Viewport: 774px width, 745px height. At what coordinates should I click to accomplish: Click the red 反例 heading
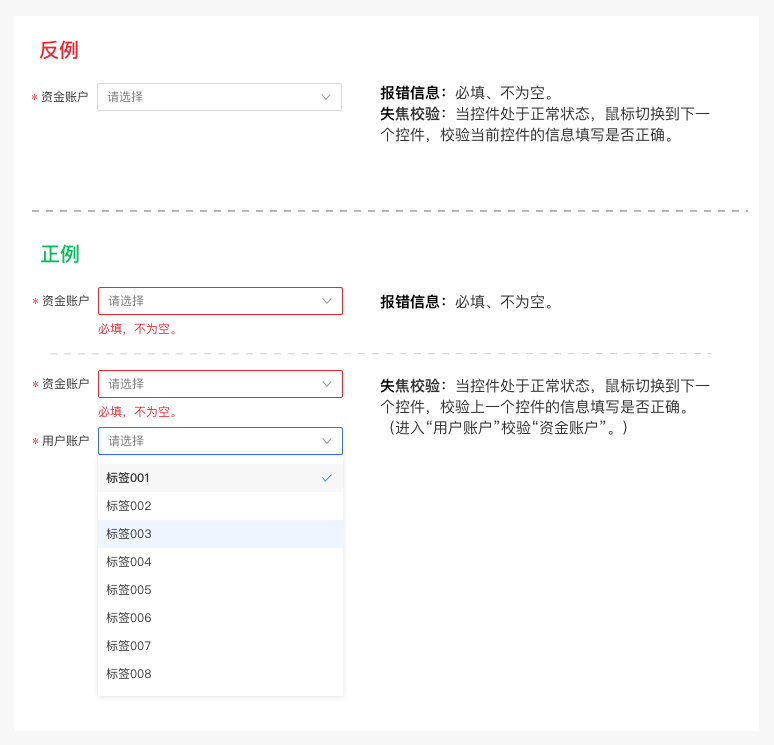click(59, 50)
